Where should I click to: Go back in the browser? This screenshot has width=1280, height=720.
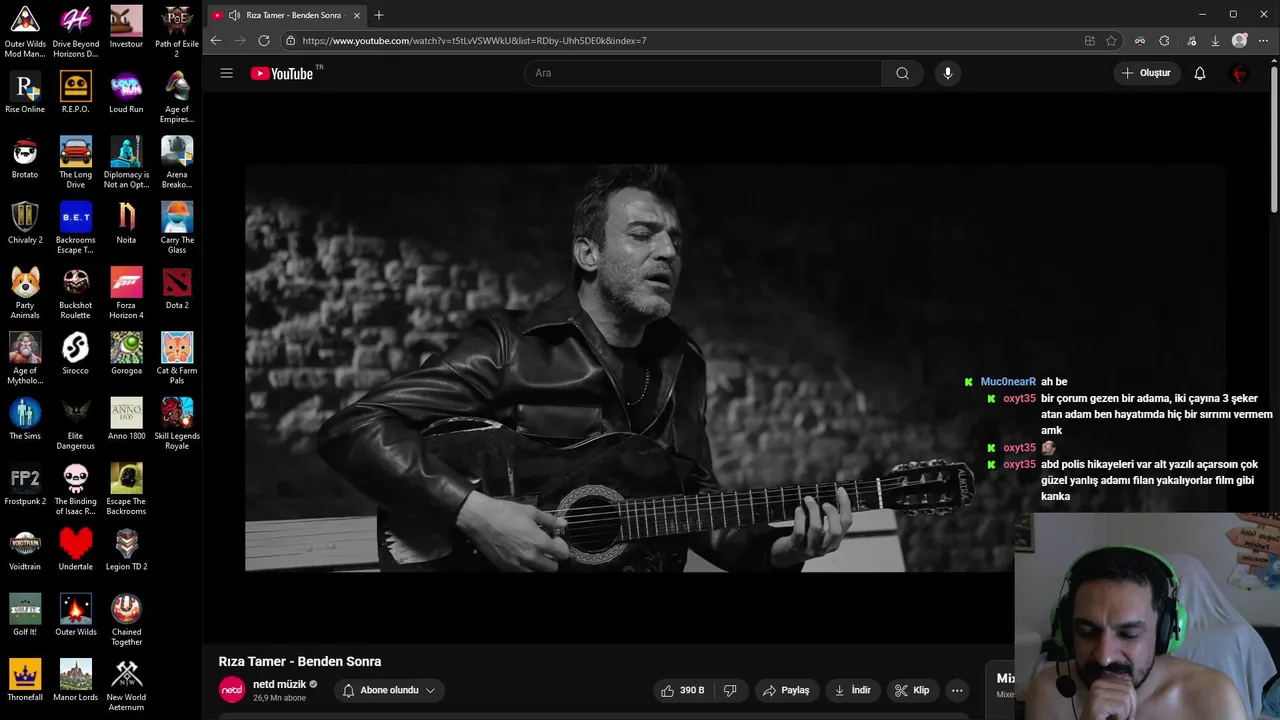216,41
